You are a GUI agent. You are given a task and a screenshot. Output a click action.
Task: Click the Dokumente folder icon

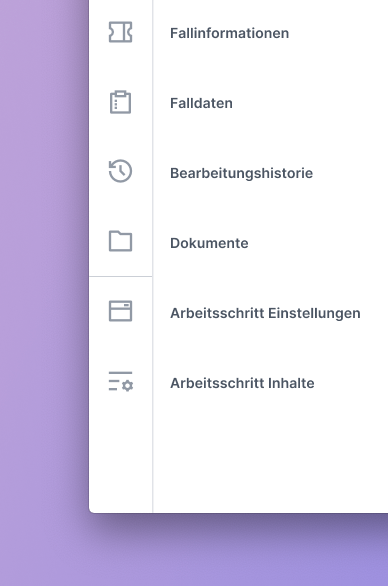120,241
